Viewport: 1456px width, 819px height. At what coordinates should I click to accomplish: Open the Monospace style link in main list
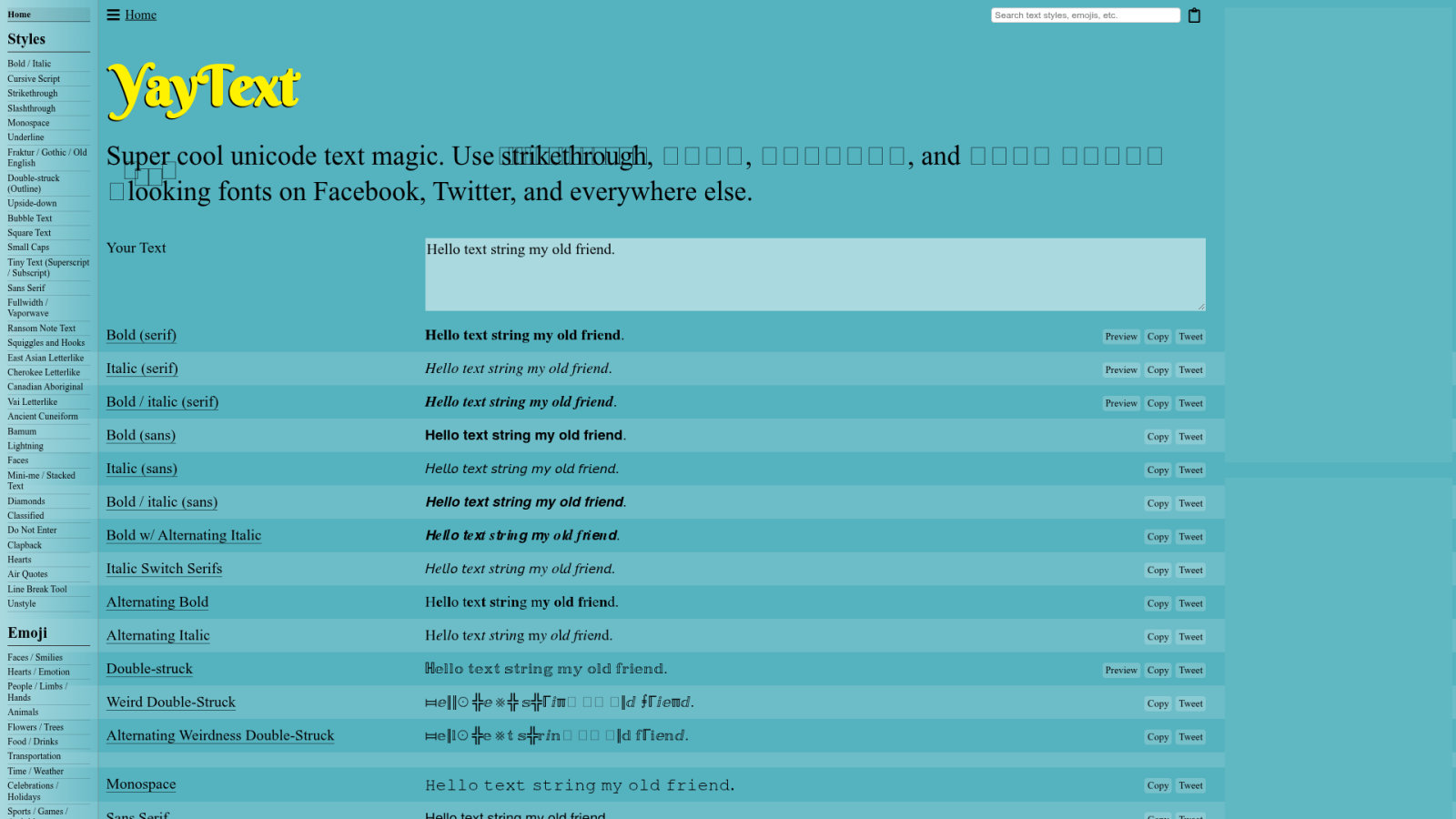(x=141, y=784)
